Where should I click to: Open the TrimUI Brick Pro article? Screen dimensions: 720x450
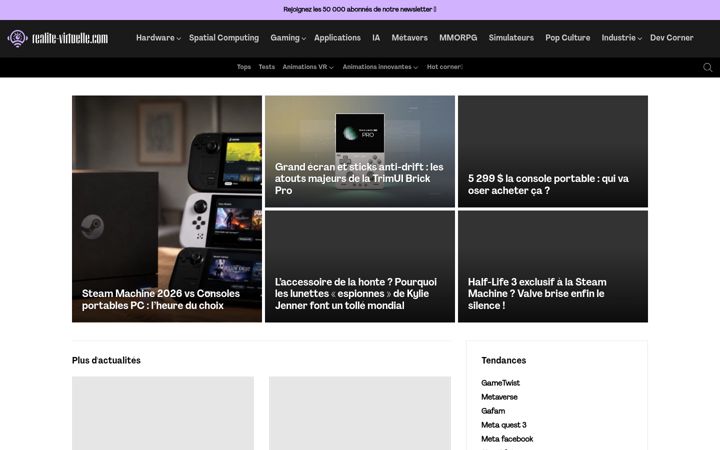(360, 152)
